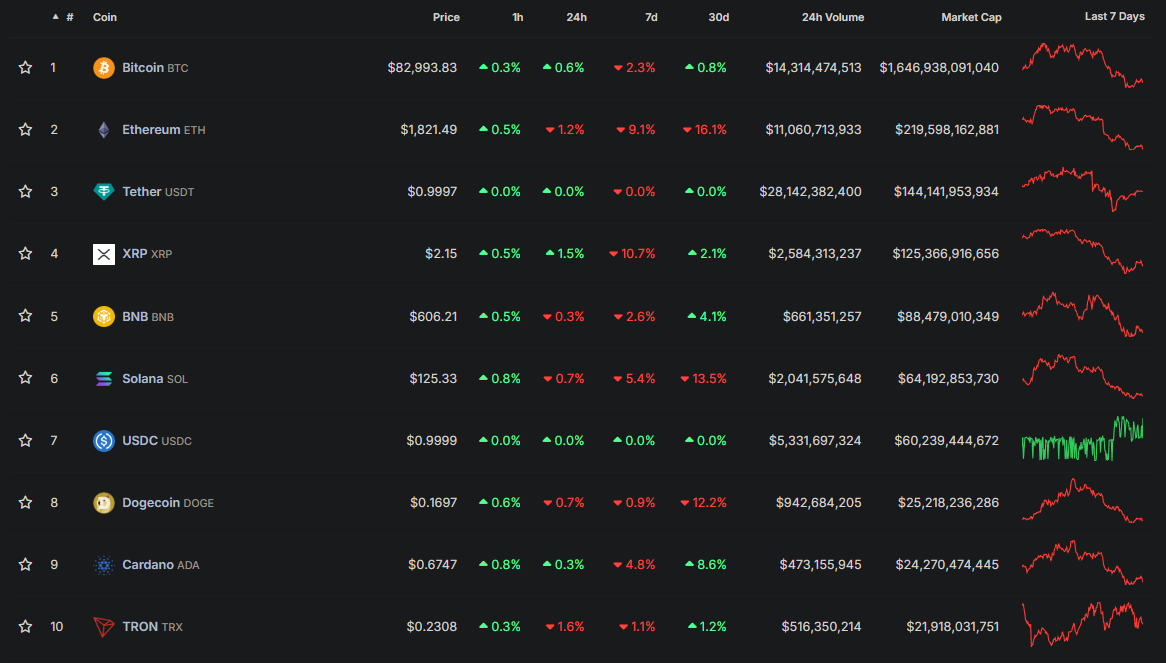Click the Cardano logo icon

point(103,565)
